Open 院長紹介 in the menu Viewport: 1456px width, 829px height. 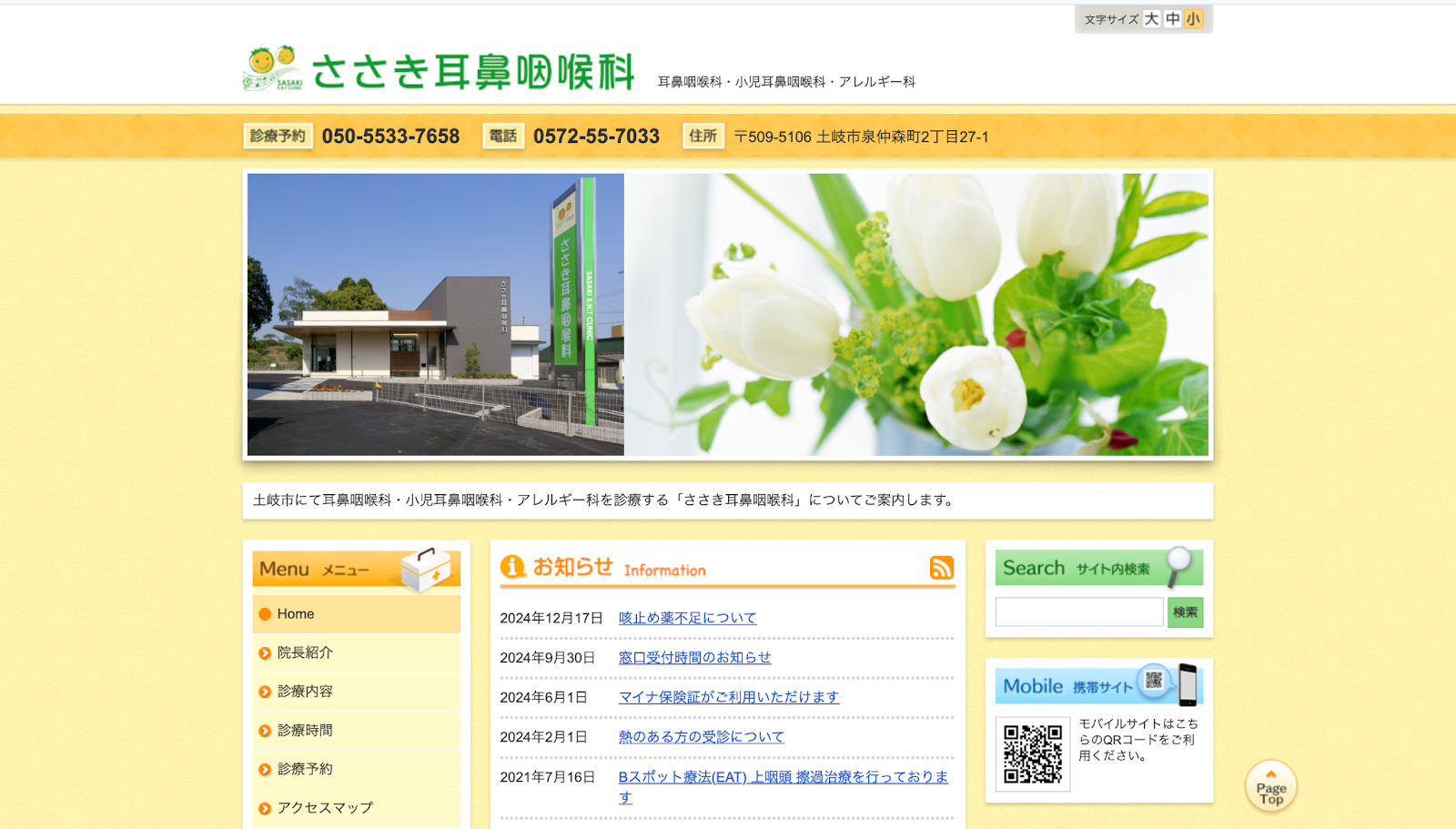305,652
